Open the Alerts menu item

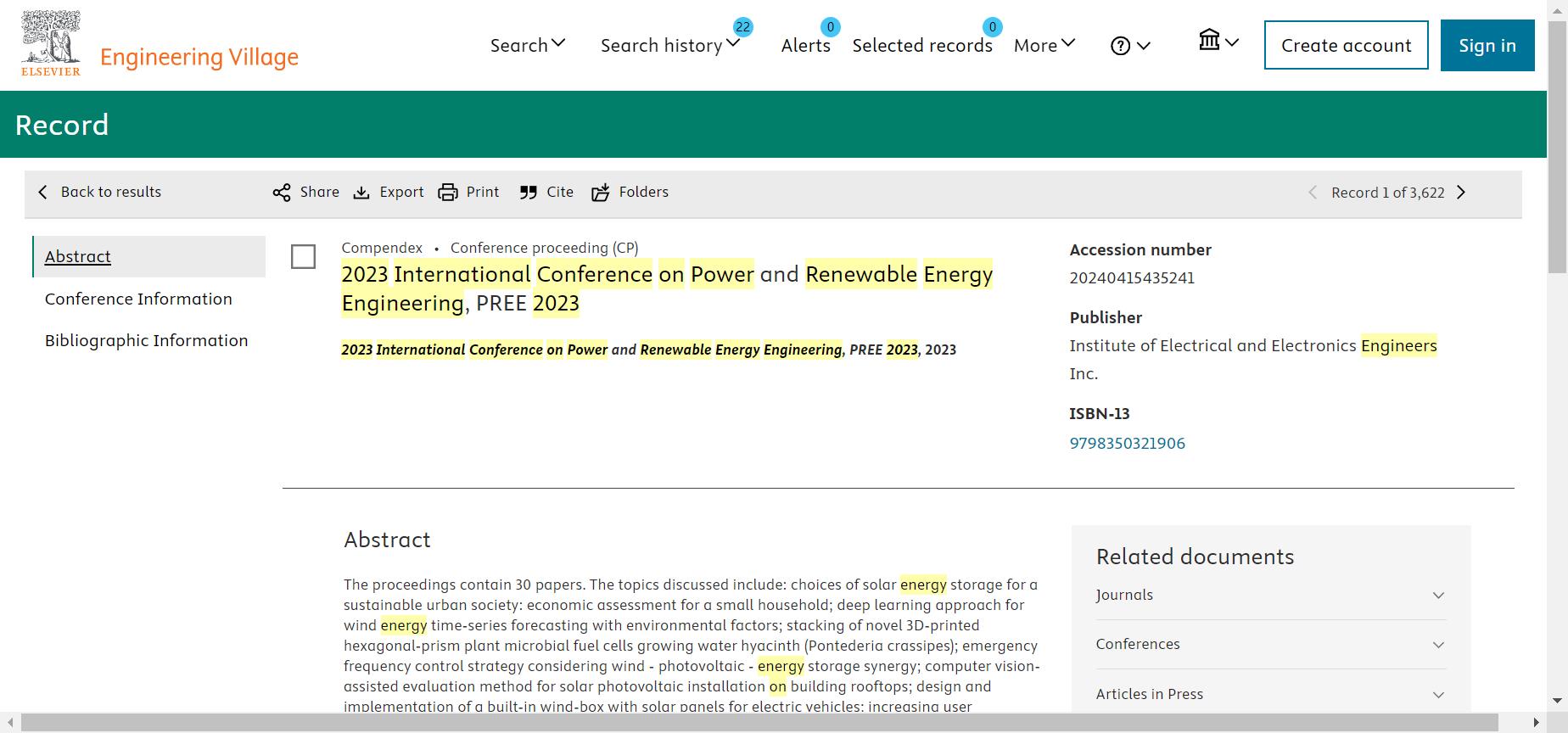click(x=806, y=46)
